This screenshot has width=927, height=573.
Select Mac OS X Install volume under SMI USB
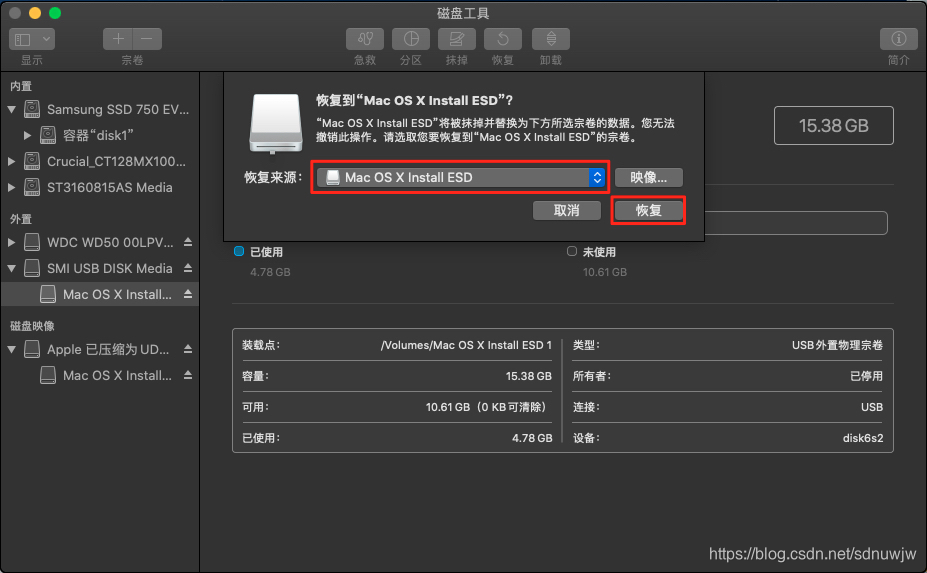pos(99,294)
